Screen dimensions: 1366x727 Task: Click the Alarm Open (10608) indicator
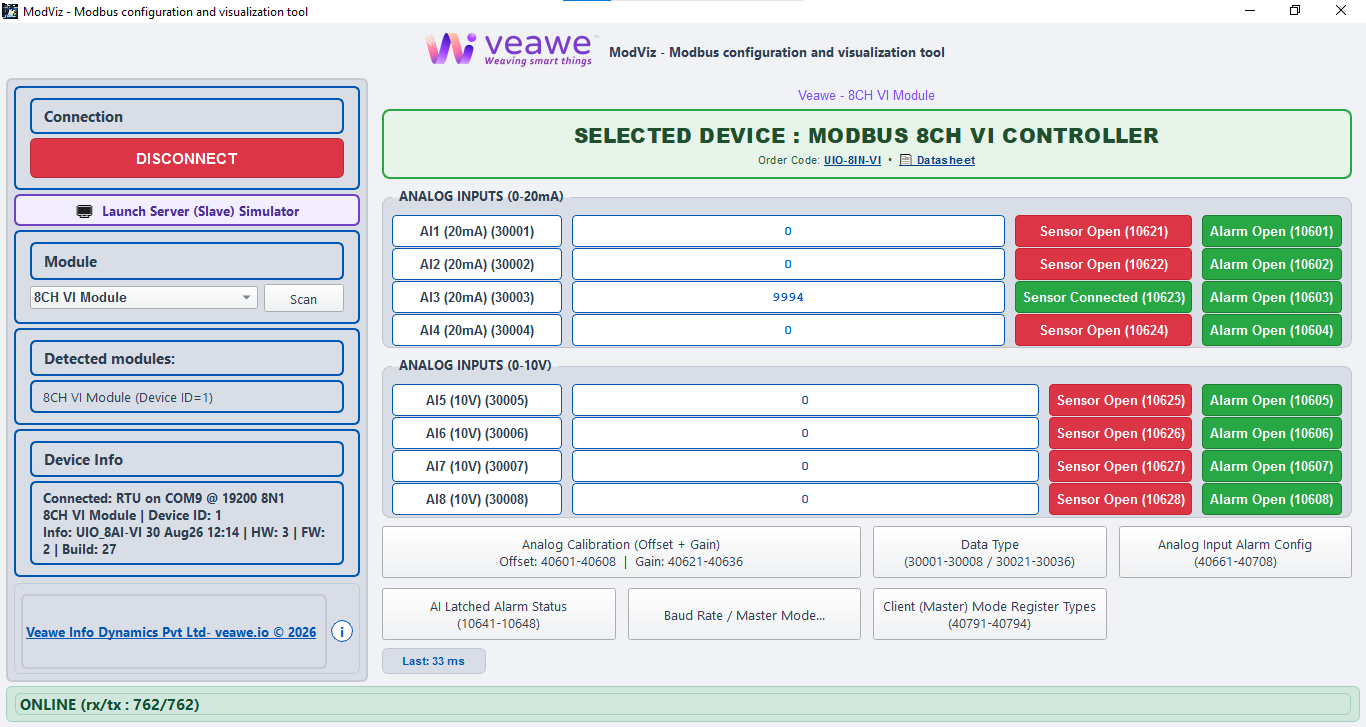1272,499
